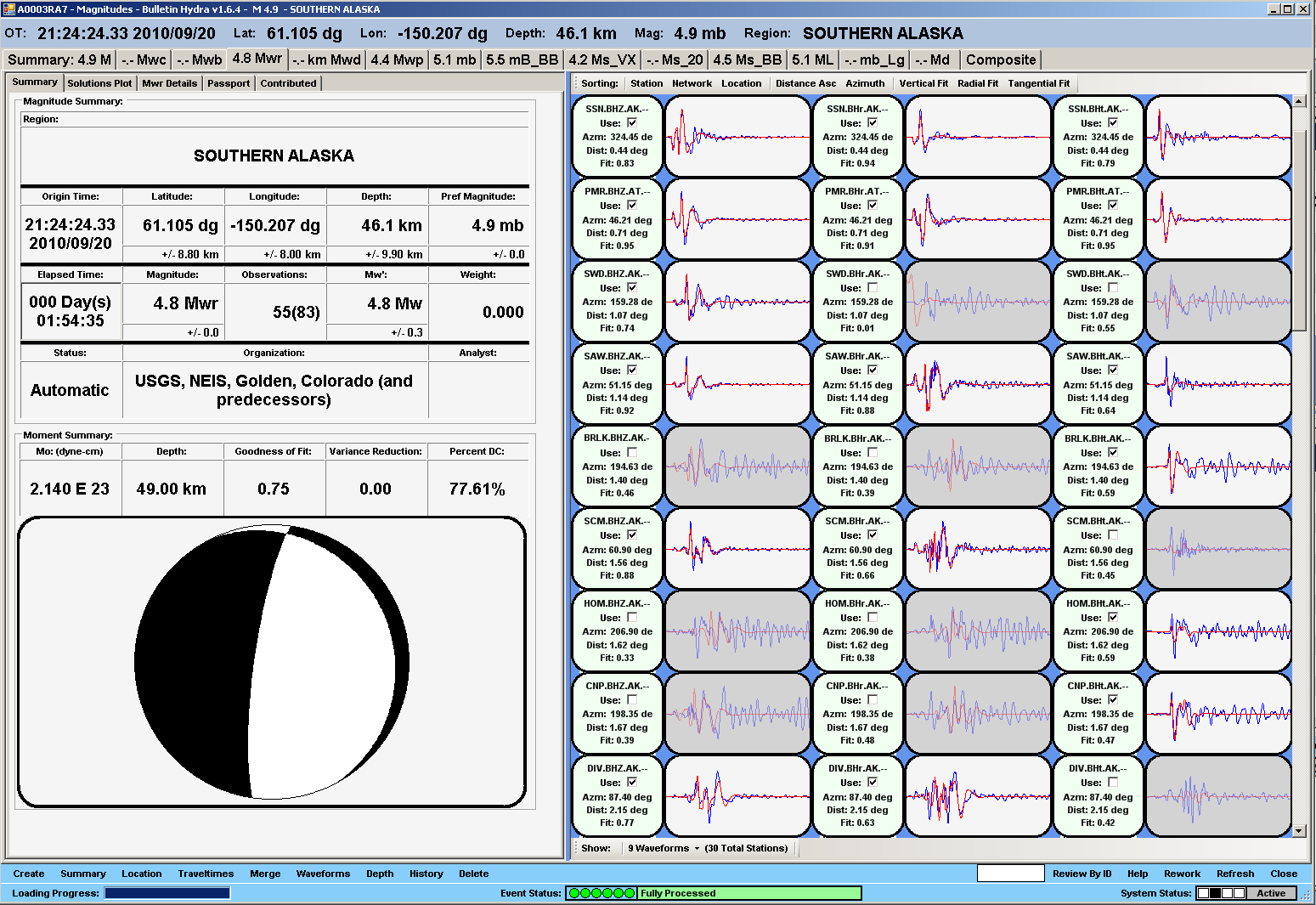Sort waveforms by Vertical Fit
The image size is (1316, 905).
point(923,83)
